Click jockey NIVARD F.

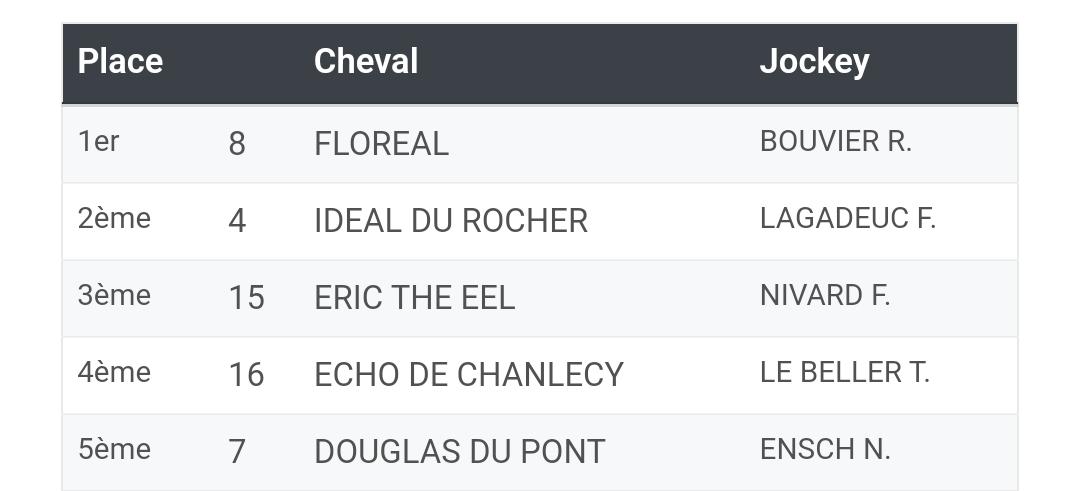pos(825,295)
